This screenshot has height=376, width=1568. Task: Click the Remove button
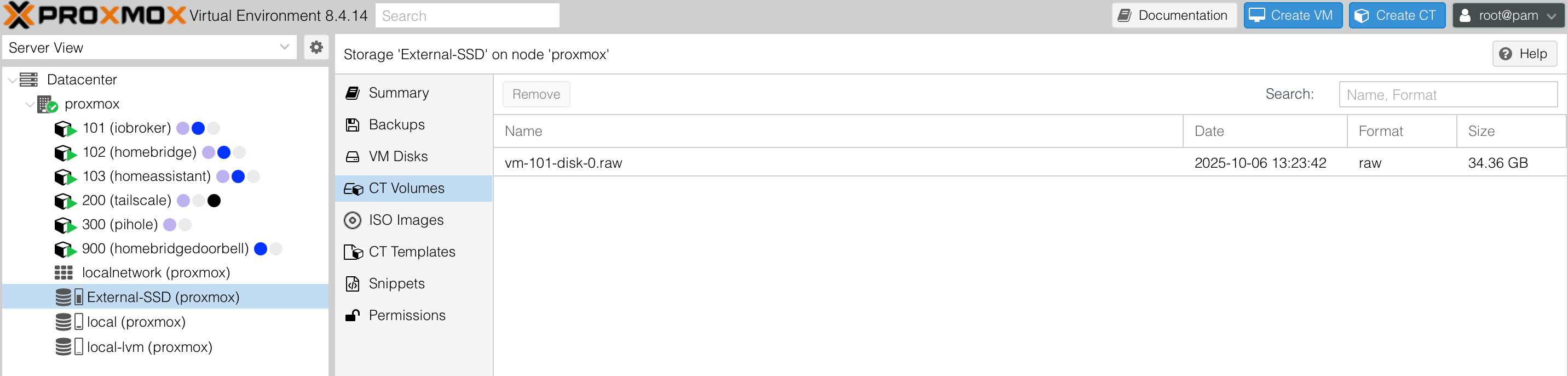(535, 94)
